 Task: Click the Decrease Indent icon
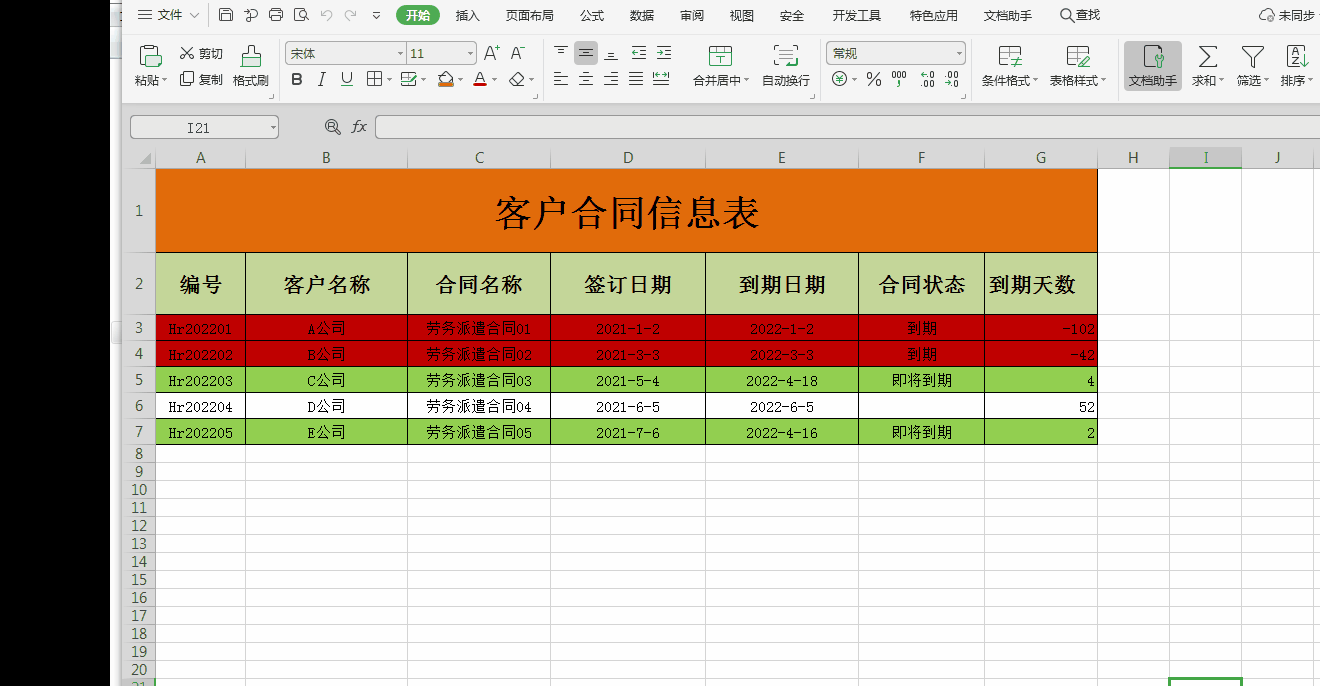click(638, 53)
